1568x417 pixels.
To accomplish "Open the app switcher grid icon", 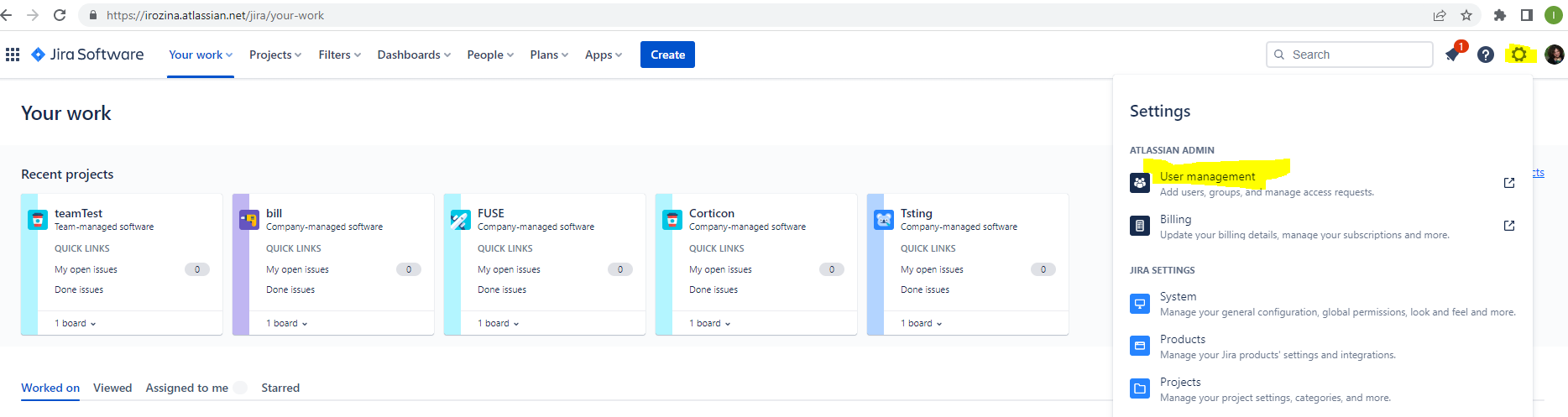I will 13,55.
